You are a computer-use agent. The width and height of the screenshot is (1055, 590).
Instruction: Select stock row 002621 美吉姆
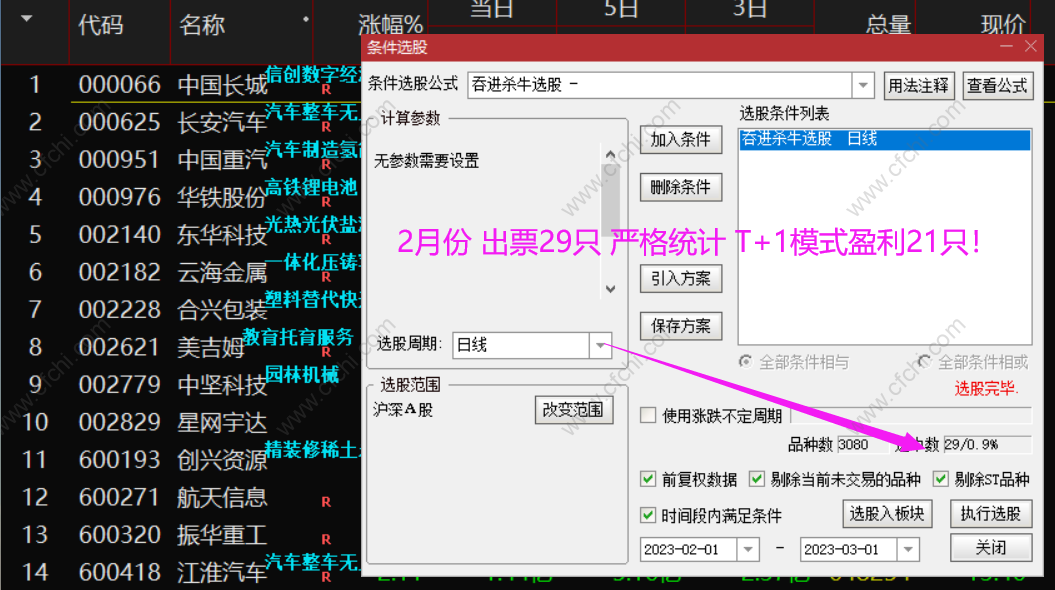[182, 347]
